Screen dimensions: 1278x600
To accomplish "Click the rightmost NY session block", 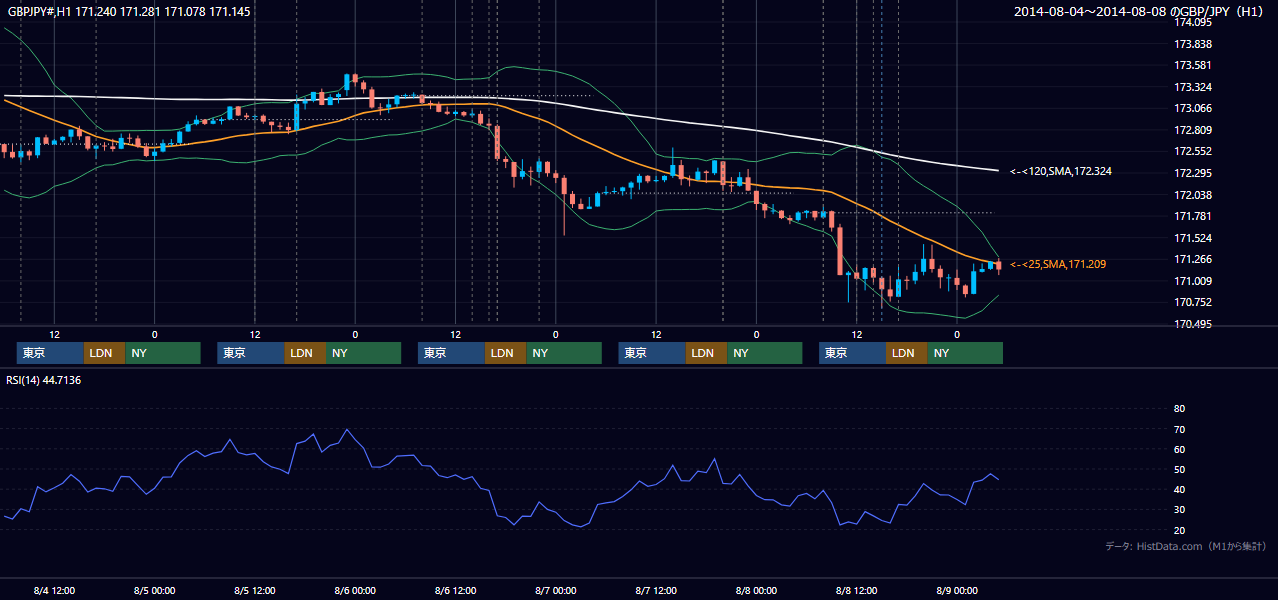I will click(965, 353).
